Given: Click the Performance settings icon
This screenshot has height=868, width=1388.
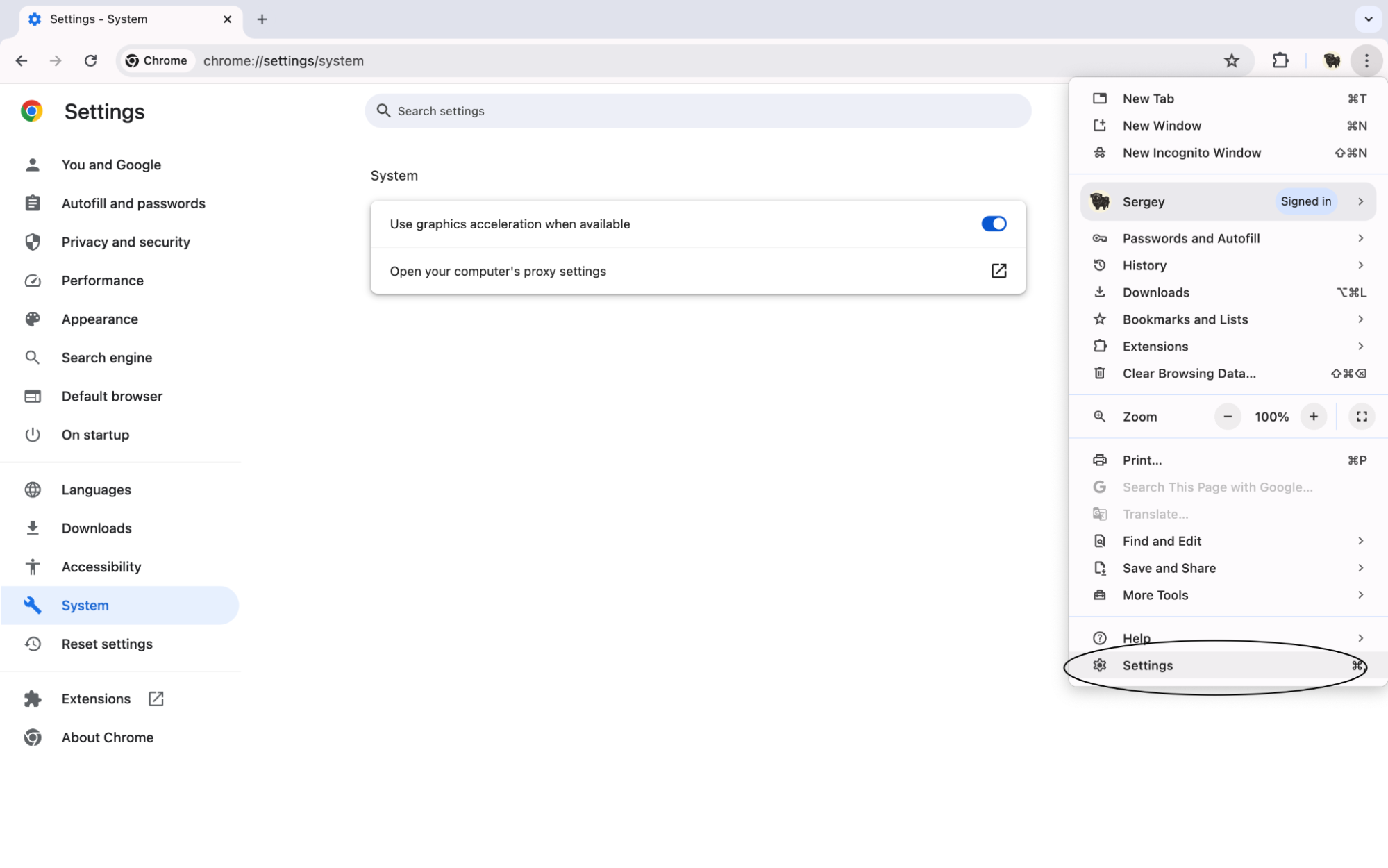Looking at the screenshot, I should point(33,280).
